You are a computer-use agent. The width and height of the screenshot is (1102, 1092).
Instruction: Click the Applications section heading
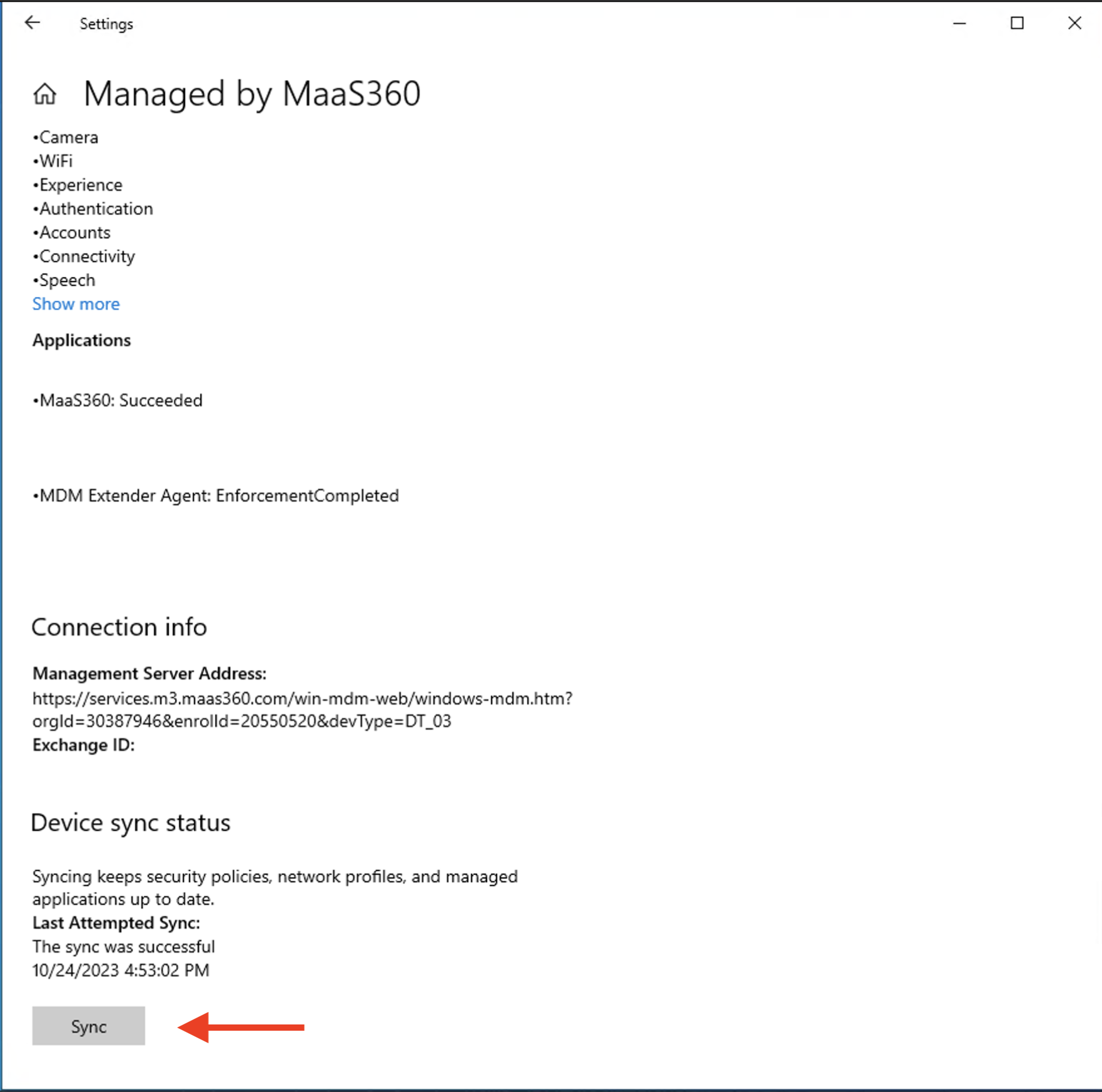click(x=82, y=340)
